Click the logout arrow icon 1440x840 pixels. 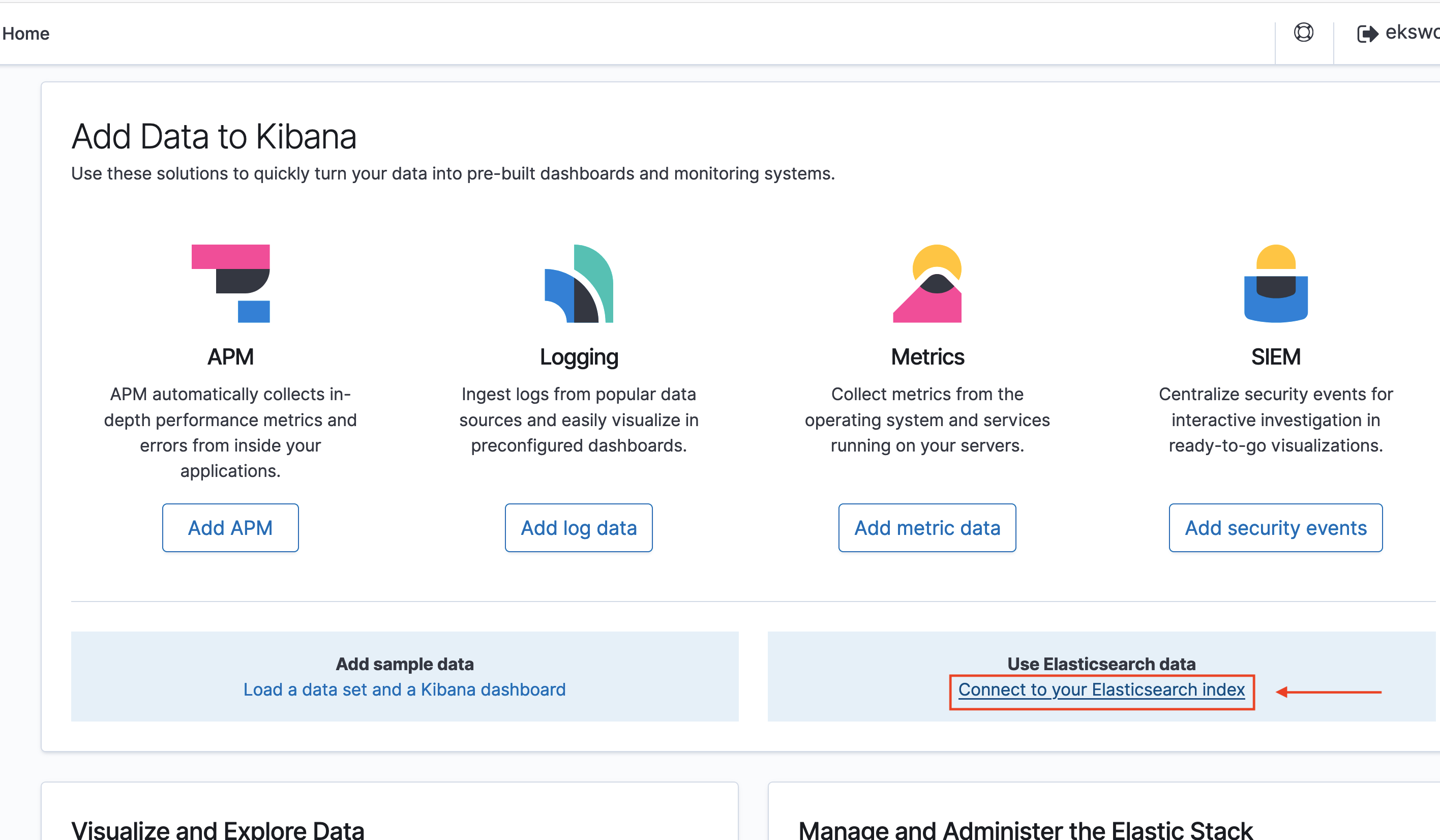coord(1367,34)
